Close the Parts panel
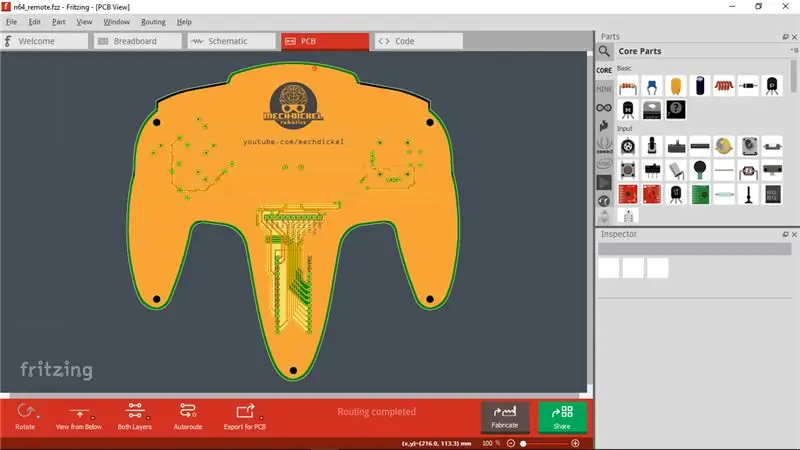This screenshot has height=450, width=800. [794, 37]
